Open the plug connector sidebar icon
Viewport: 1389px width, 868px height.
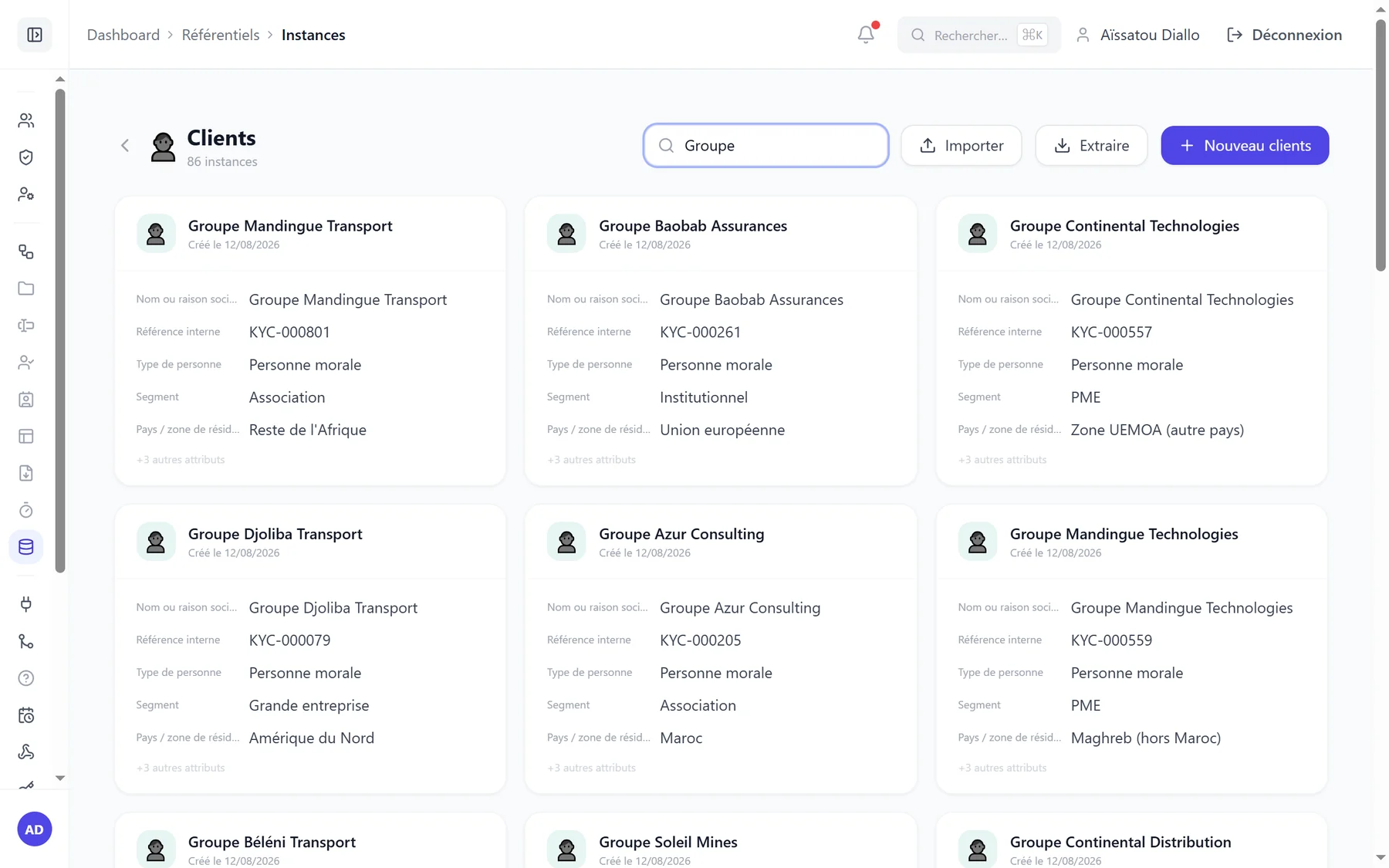(x=26, y=604)
